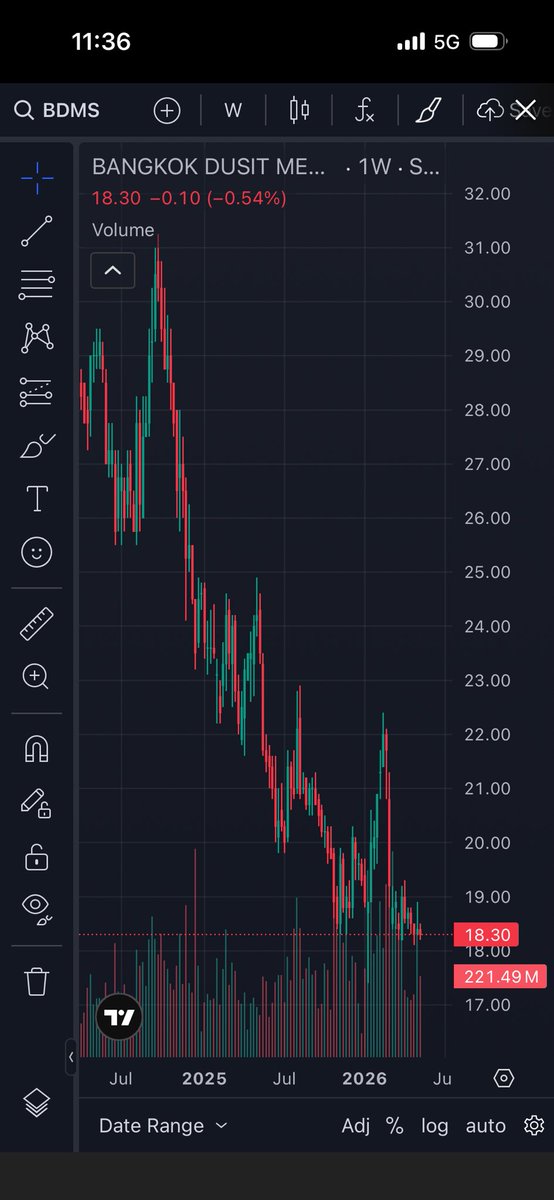Open the brush chart-design icon in top bar
This screenshot has width=554, height=1200.
tap(430, 110)
